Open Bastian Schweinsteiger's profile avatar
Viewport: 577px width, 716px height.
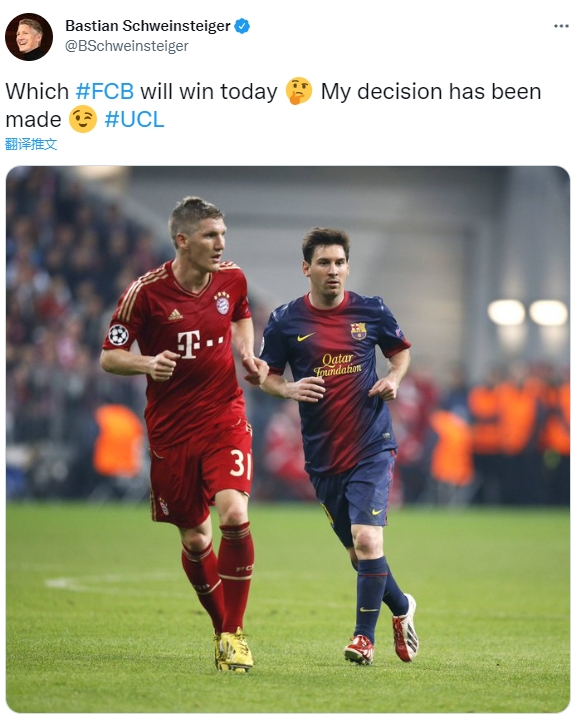(29, 37)
